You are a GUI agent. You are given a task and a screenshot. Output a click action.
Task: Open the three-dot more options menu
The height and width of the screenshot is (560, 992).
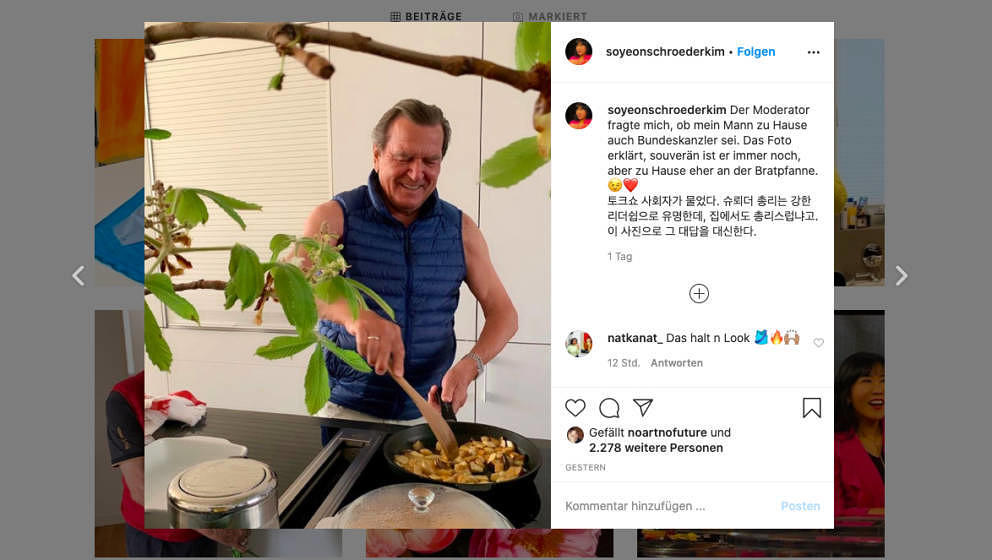point(814,52)
